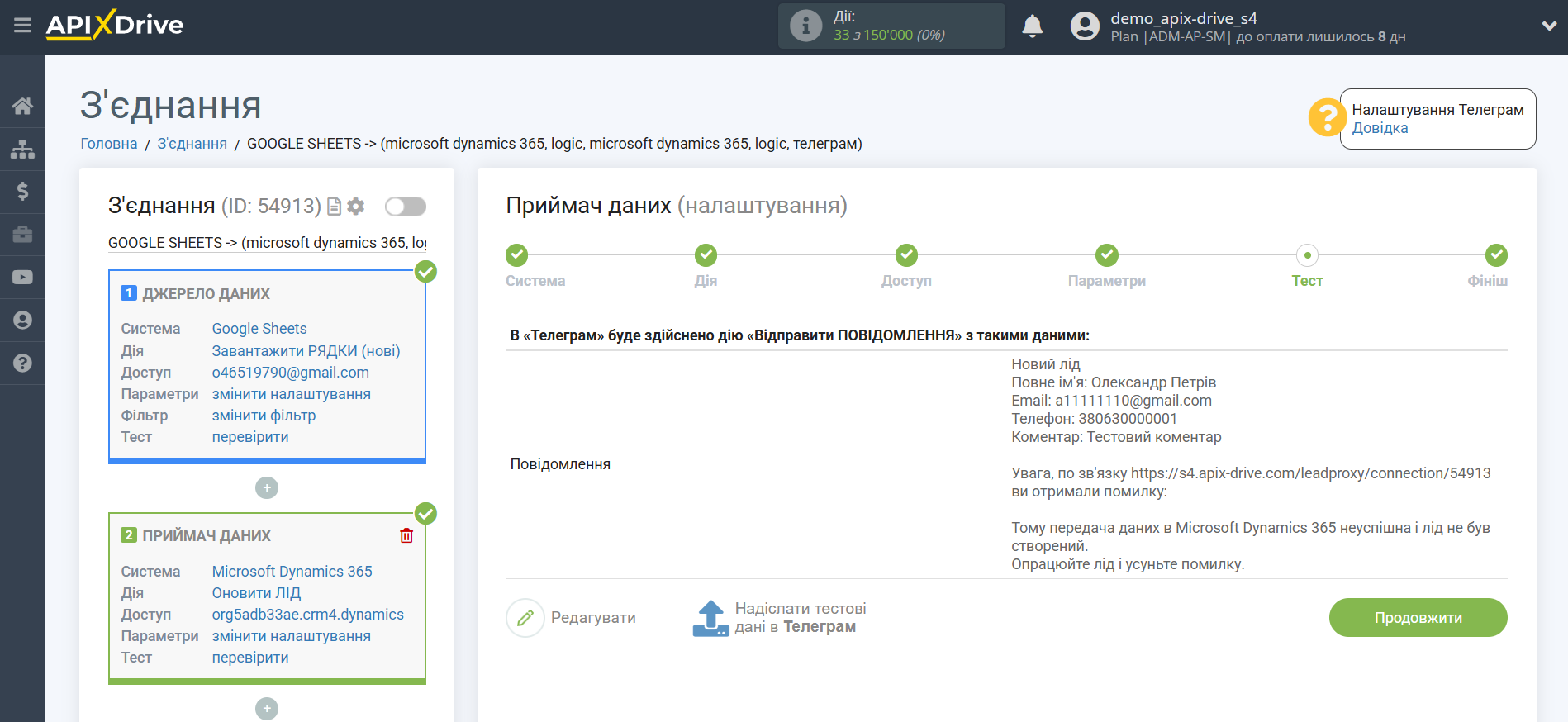Viewport: 1568px width, 722px height.
Task: Select the Тест step
Action: (x=1307, y=255)
